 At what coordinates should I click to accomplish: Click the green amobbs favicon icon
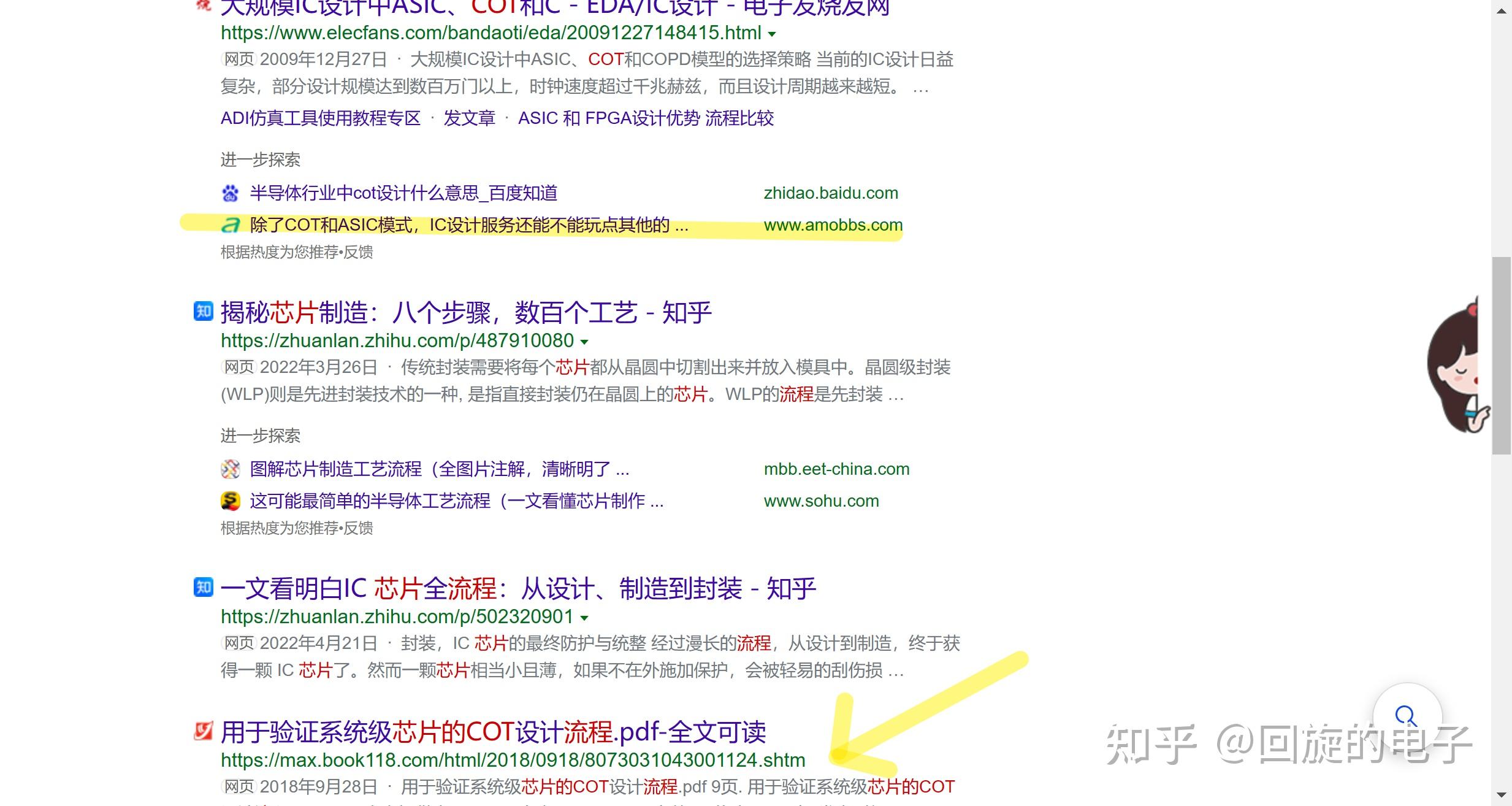point(230,225)
